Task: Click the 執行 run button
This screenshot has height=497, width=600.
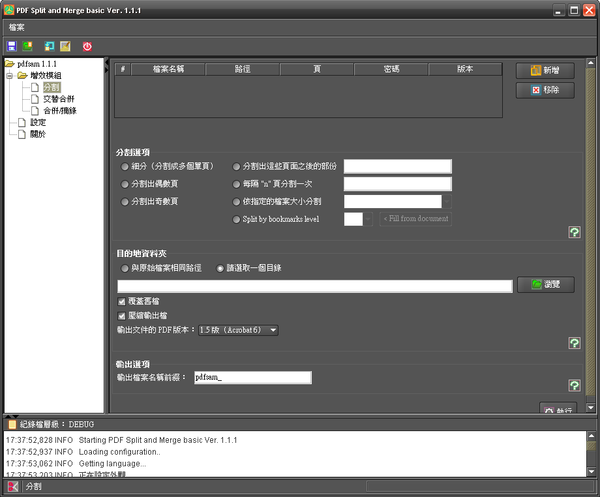Action: 558,407
